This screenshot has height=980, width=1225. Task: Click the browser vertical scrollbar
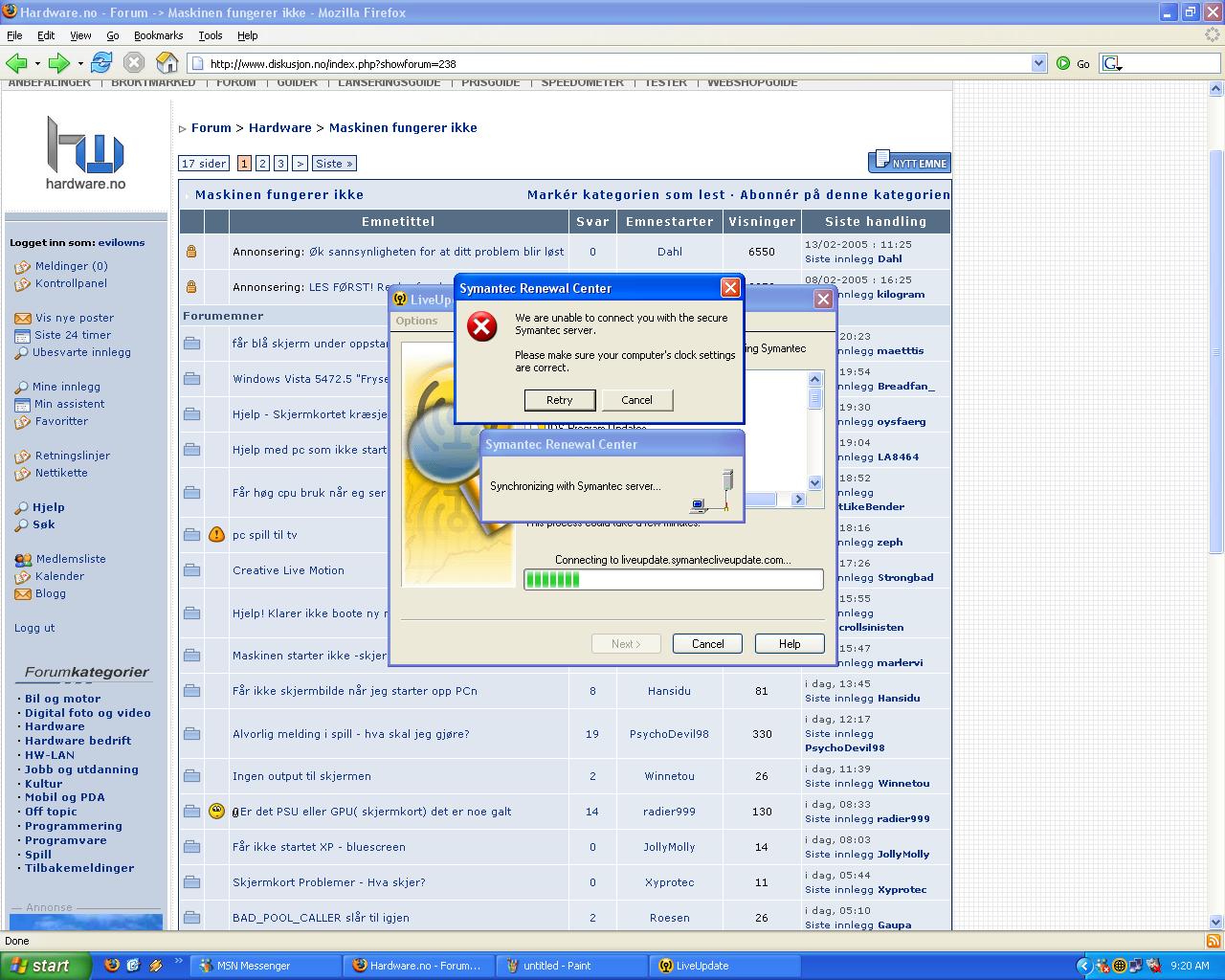1216,352
